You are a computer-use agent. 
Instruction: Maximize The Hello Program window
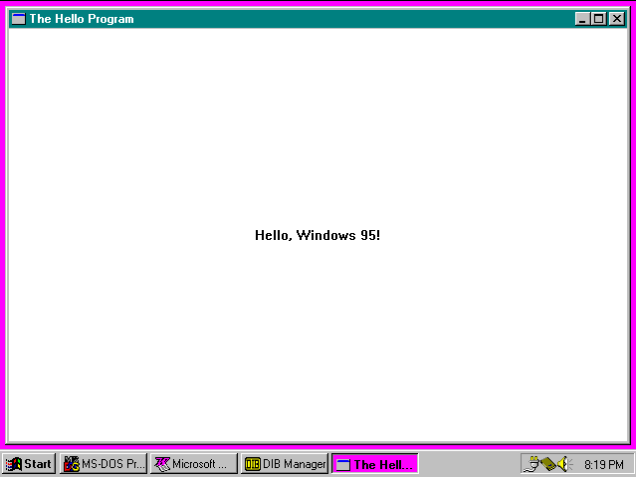pos(599,19)
